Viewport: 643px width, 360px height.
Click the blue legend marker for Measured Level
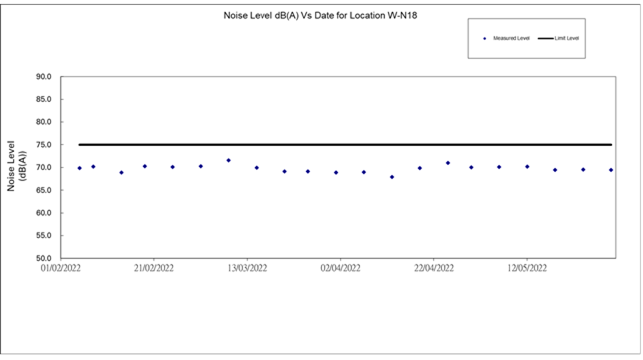pos(485,39)
